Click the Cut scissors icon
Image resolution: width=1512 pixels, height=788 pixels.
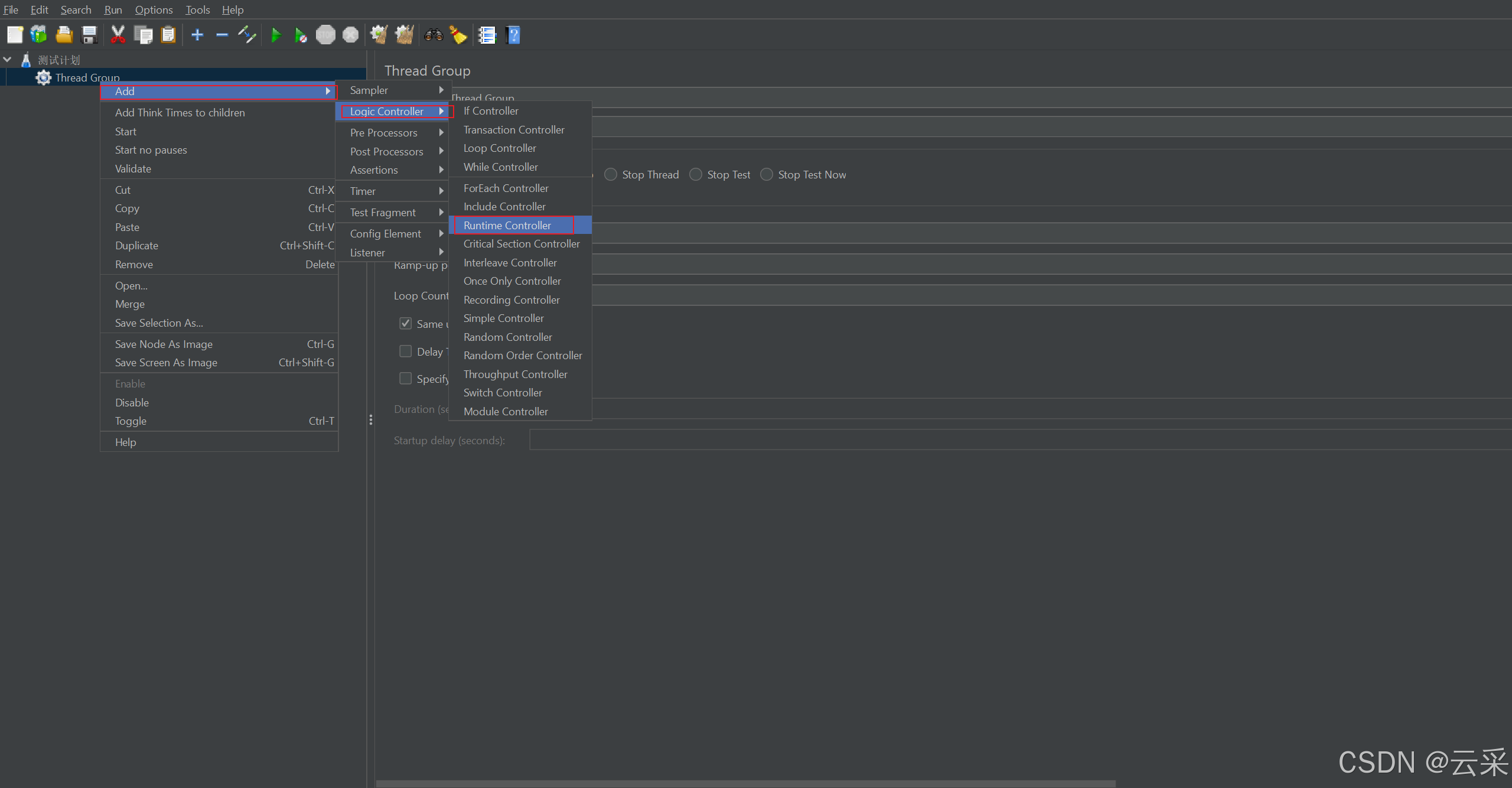pos(118,35)
